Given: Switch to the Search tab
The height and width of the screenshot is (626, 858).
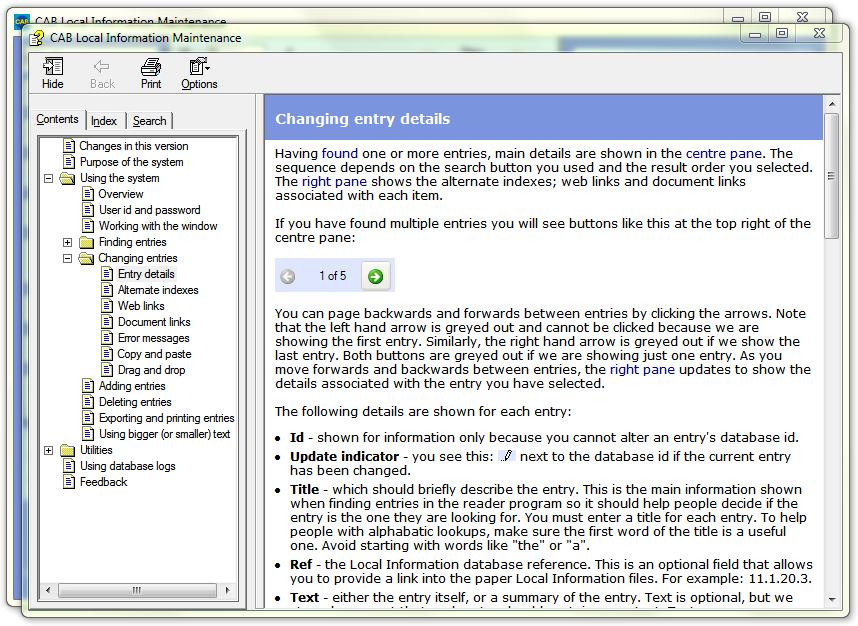Looking at the screenshot, I should coord(149,121).
